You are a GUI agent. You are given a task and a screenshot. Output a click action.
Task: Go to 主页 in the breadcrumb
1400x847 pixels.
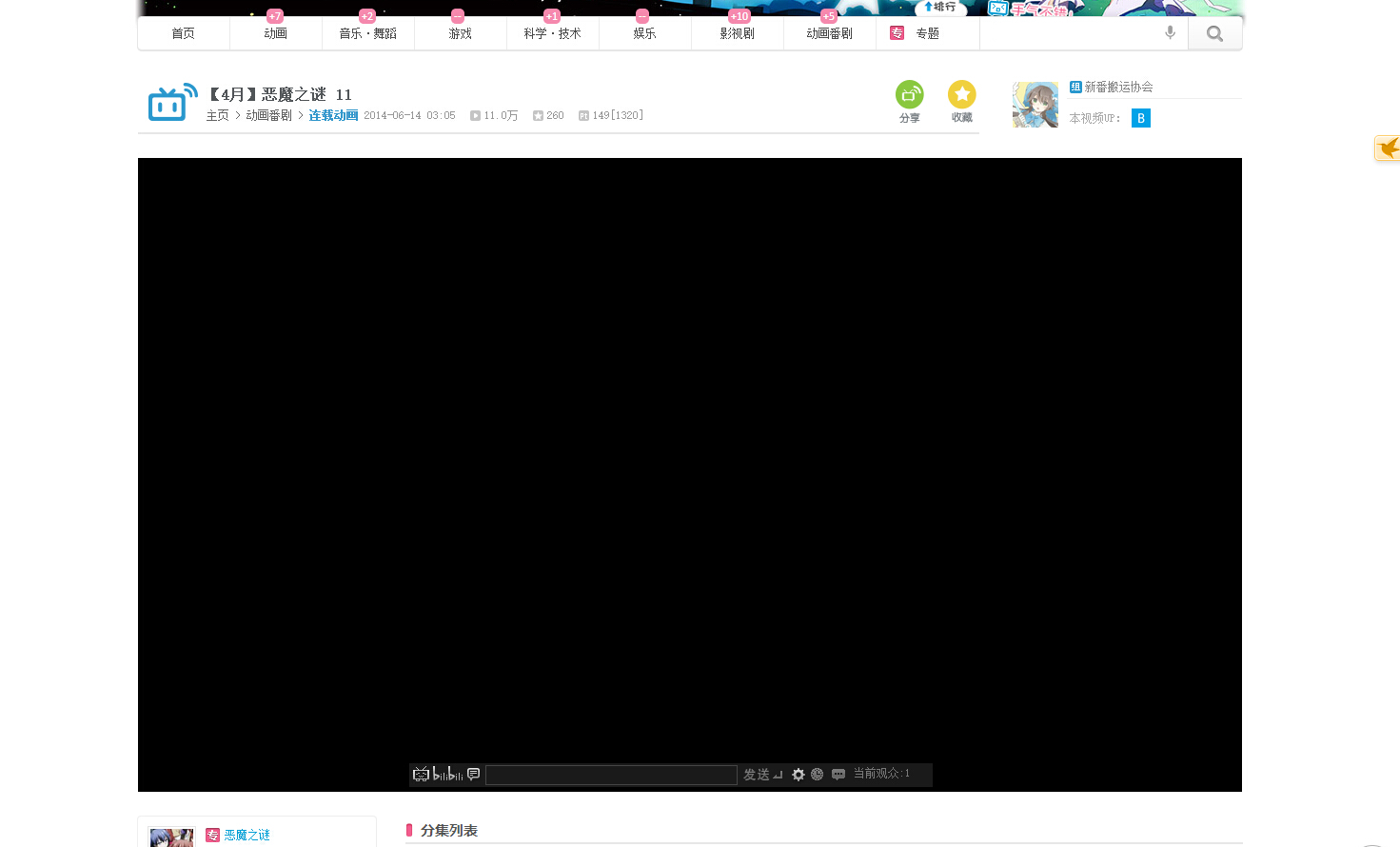[218, 115]
